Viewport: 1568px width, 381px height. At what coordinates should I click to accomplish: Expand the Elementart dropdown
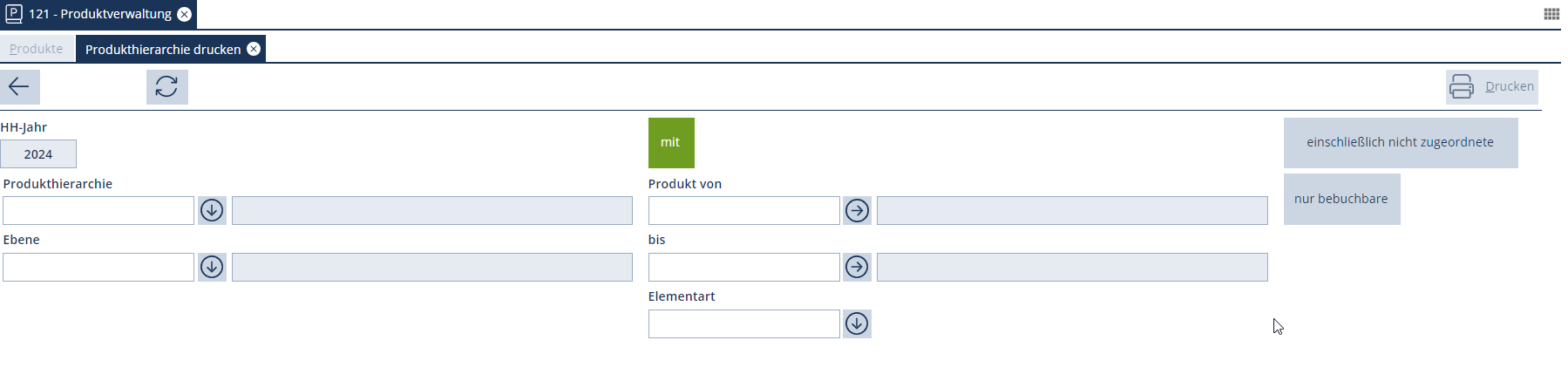tap(857, 324)
